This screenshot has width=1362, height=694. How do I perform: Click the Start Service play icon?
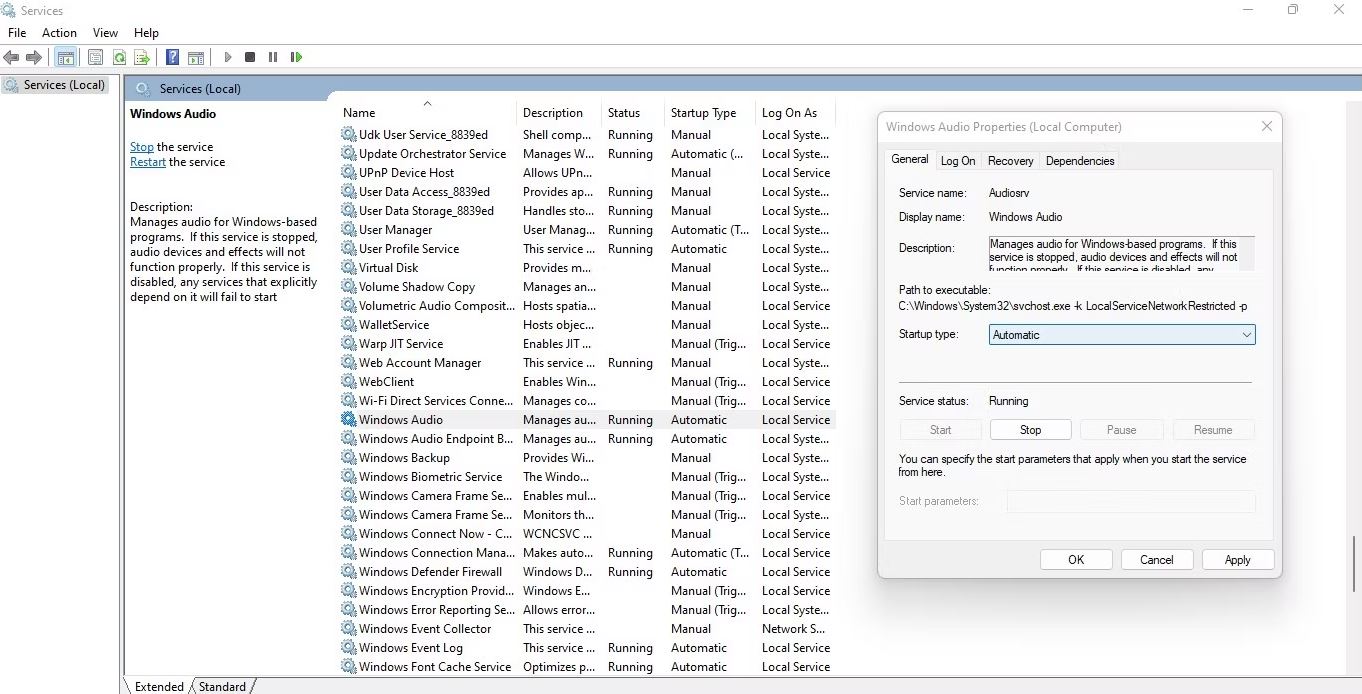[x=228, y=58]
